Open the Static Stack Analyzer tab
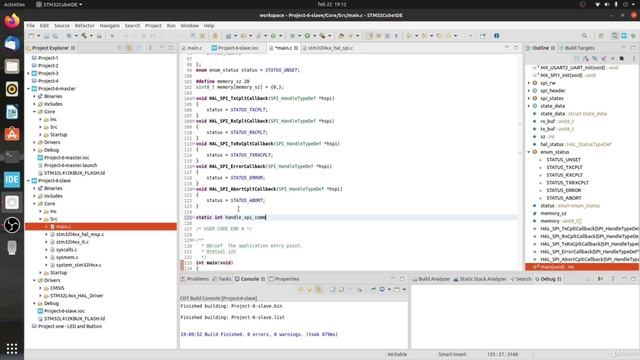This screenshot has width=640, height=360. click(480, 279)
